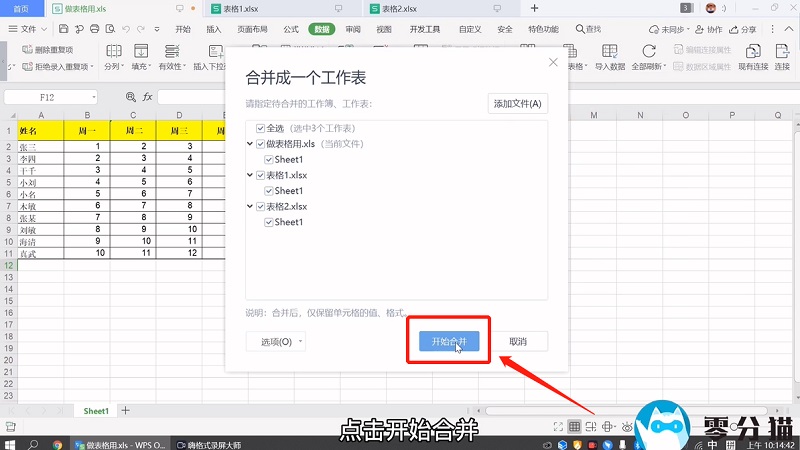The width and height of the screenshot is (800, 450).
Task: Switch to normal grid view icon
Action: coord(574,427)
